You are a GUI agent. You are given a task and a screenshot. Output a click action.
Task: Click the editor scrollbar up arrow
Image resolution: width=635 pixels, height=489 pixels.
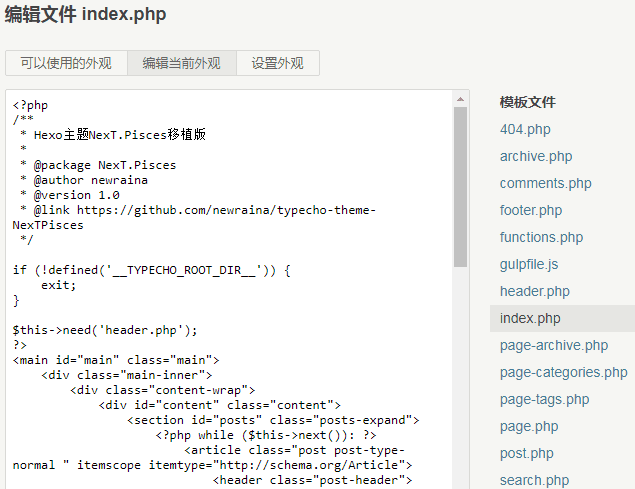[461, 98]
